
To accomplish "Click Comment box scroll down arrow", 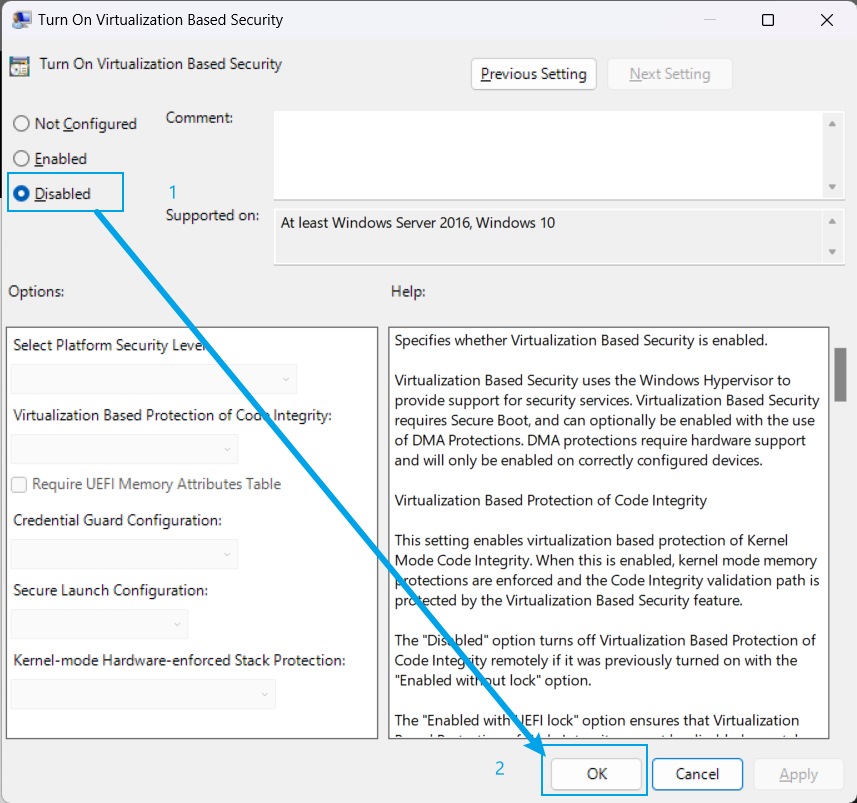I will pos(832,187).
